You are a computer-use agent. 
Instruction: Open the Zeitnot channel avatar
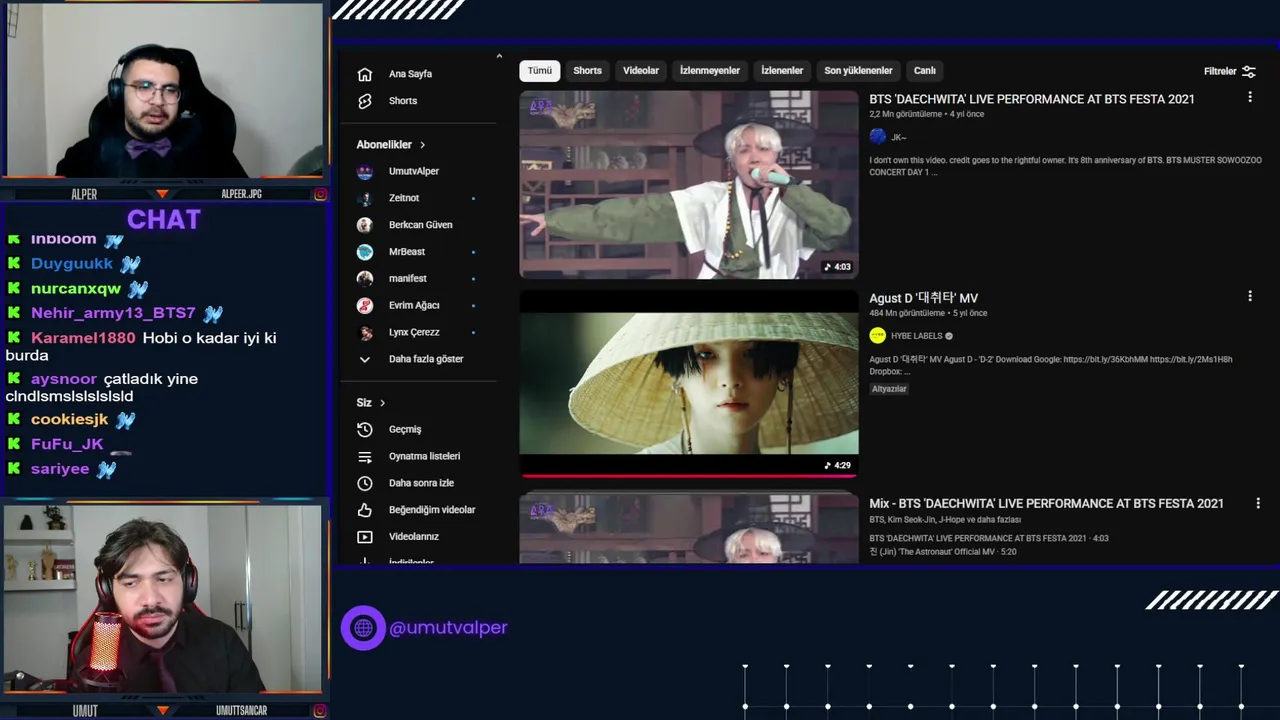coord(365,198)
